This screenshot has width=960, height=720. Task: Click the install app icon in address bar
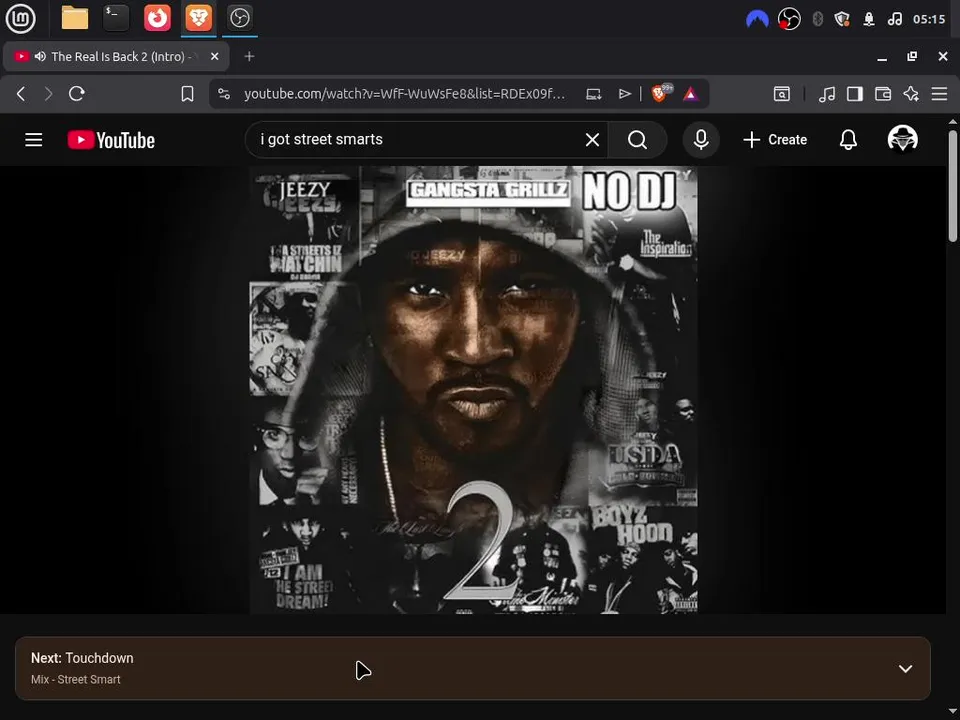pyautogui.click(x=594, y=94)
